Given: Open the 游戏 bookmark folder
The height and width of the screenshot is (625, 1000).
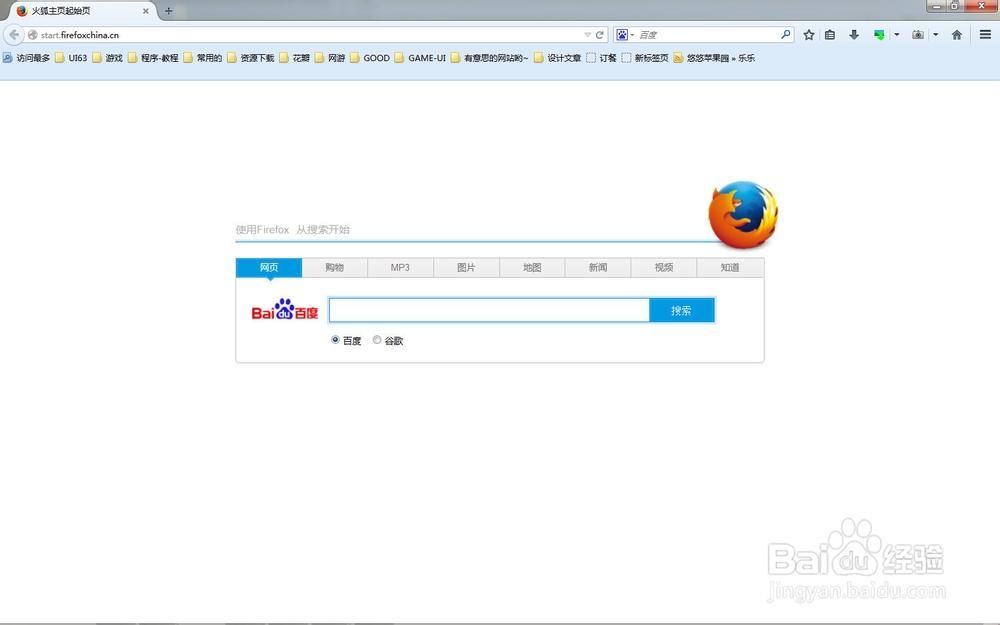Looking at the screenshot, I should click(x=107, y=58).
